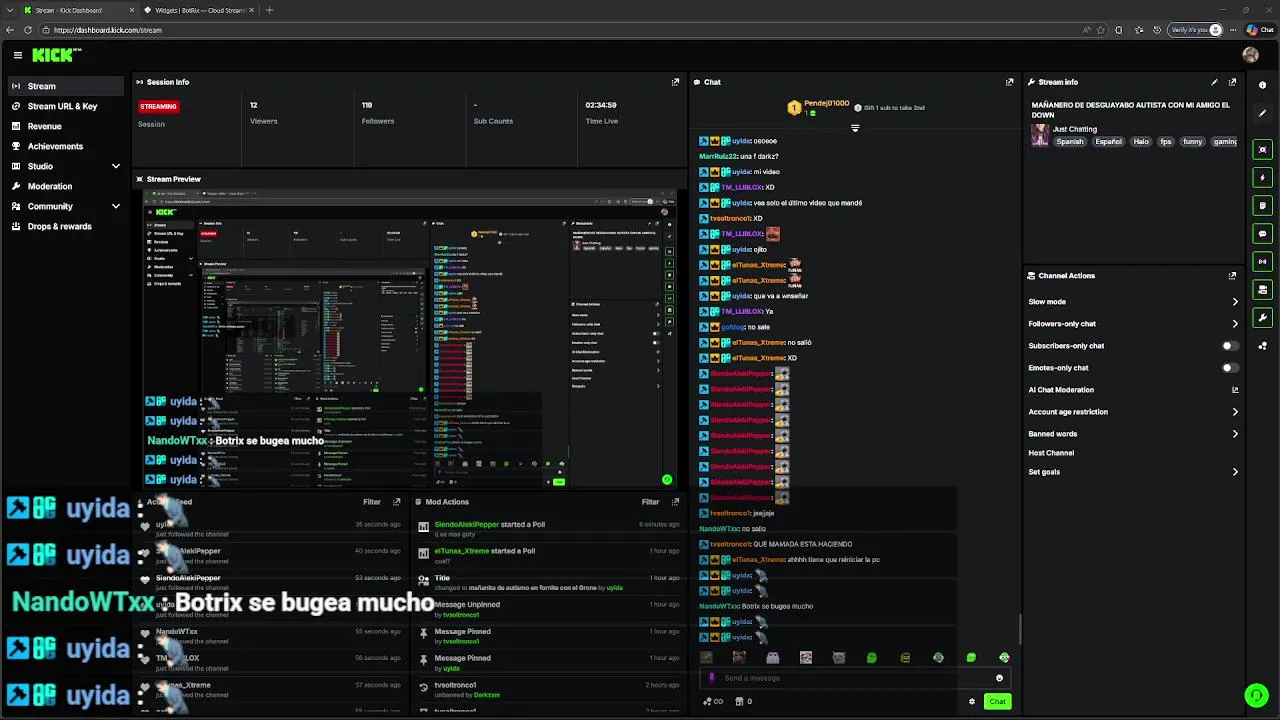Click the green help bubble at bottom right
Viewport: 1280px width, 720px height.
coord(1256,695)
